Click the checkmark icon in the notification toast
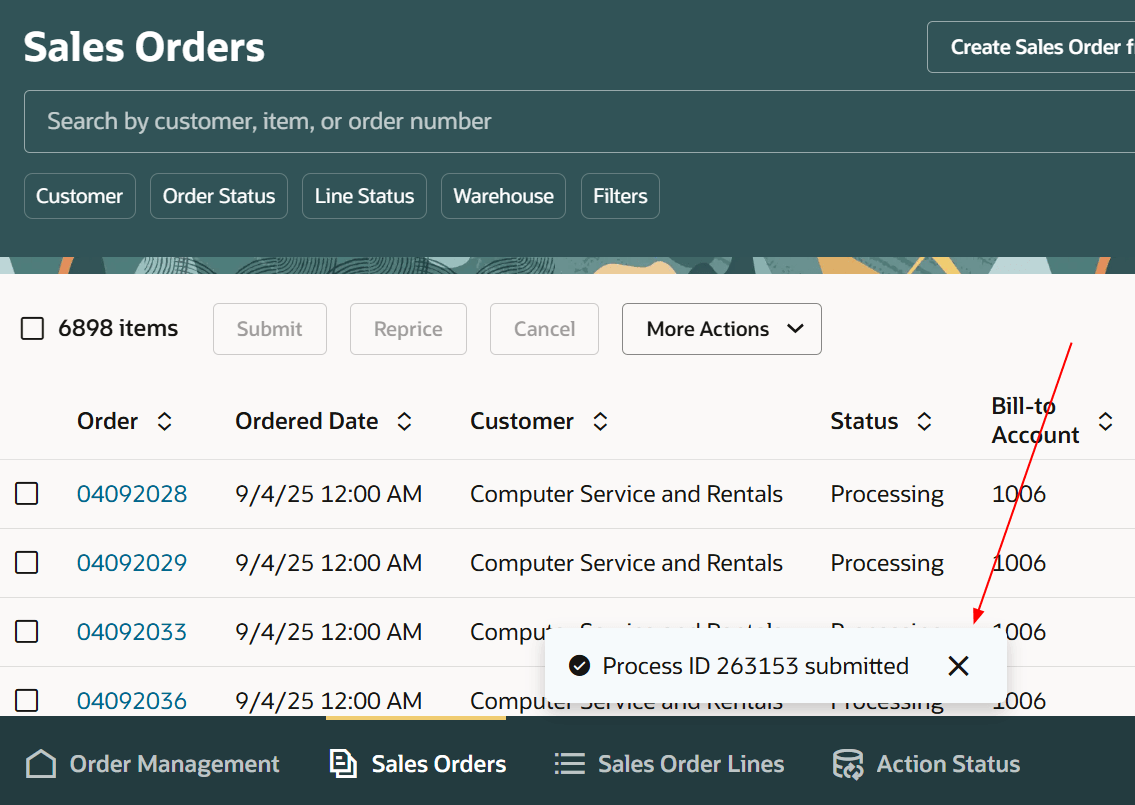The width and height of the screenshot is (1135, 805). [578, 665]
